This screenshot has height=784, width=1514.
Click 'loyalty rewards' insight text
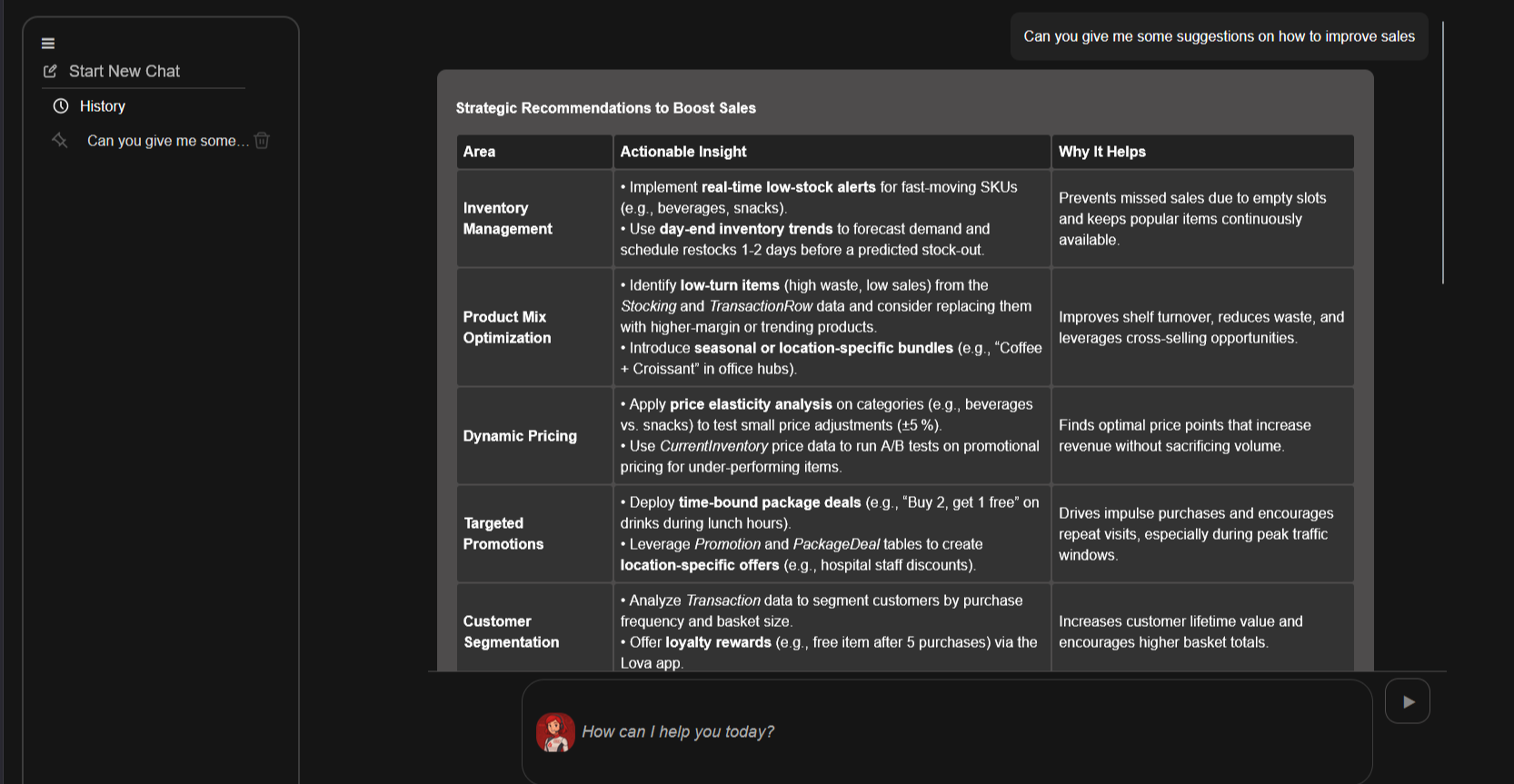pos(718,642)
